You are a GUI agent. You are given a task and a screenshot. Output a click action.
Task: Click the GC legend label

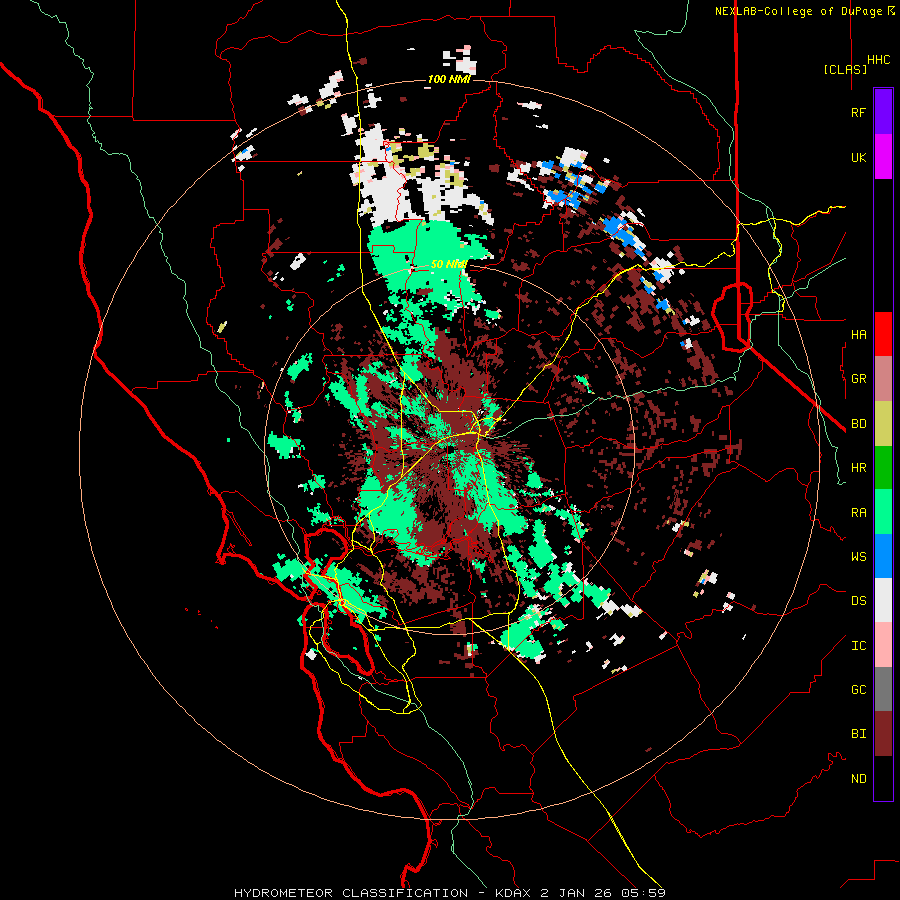tap(858, 690)
